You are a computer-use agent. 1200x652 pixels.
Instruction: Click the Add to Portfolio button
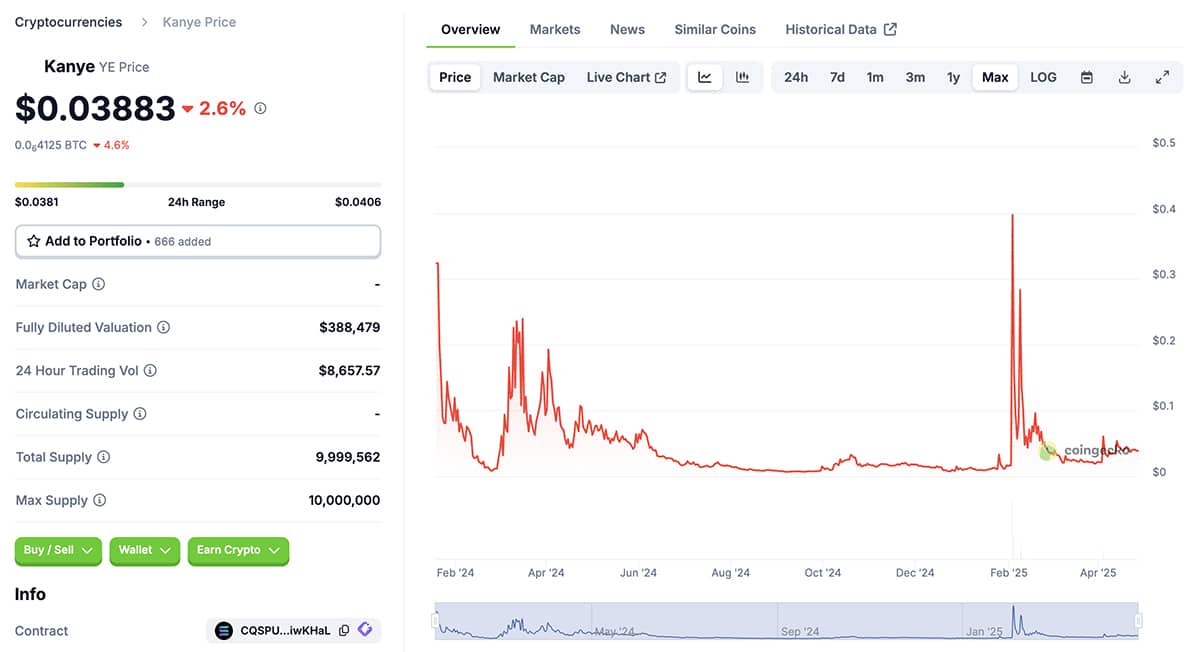click(x=198, y=241)
